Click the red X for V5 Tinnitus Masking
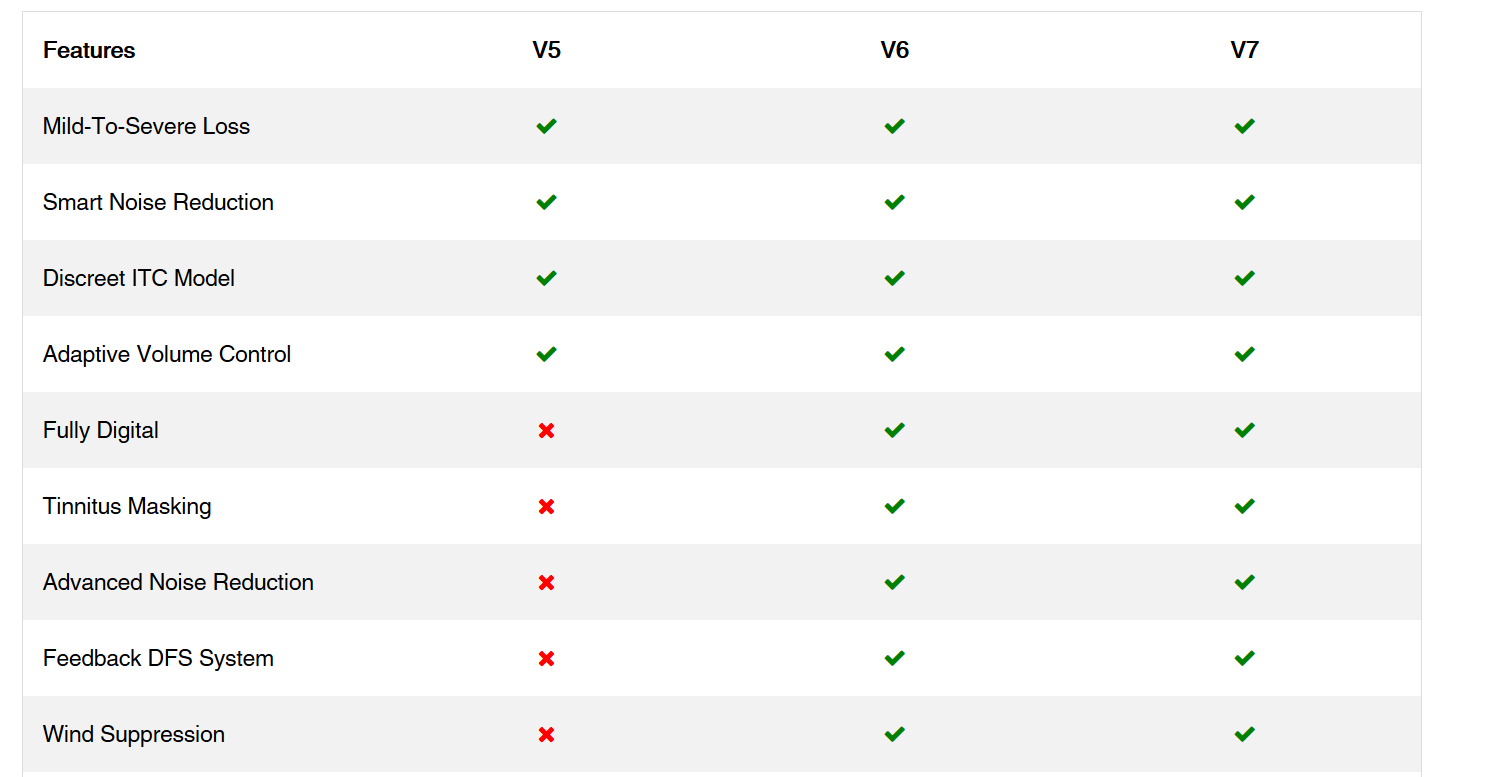1490x777 pixels. 546,506
